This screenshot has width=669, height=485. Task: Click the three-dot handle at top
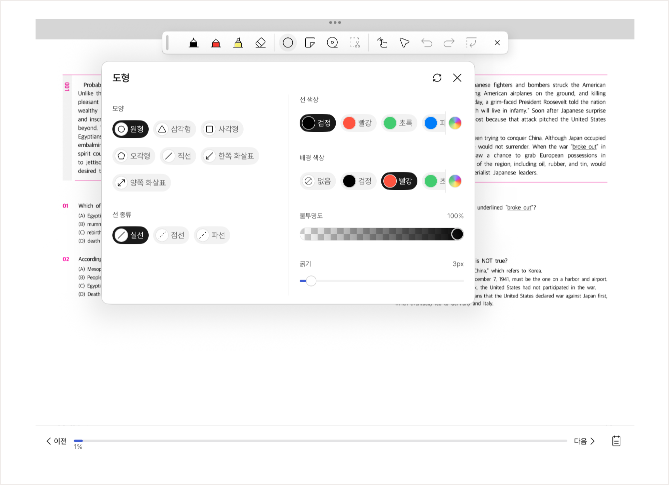(x=334, y=22)
